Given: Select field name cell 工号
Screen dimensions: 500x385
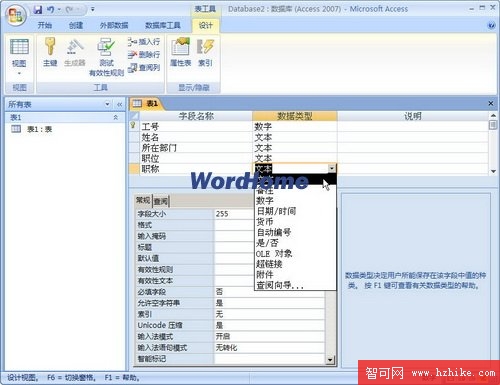Looking at the screenshot, I should (x=196, y=126).
